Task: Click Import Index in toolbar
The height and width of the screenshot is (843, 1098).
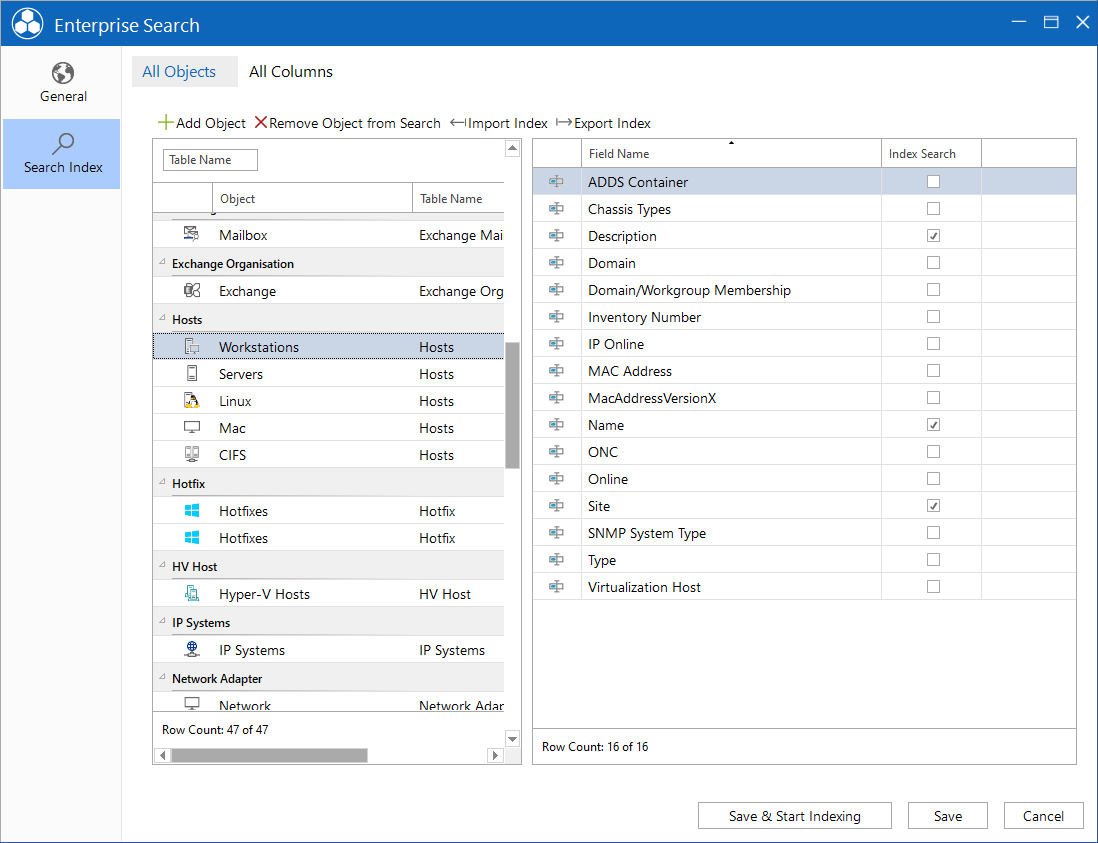Action: pos(499,123)
